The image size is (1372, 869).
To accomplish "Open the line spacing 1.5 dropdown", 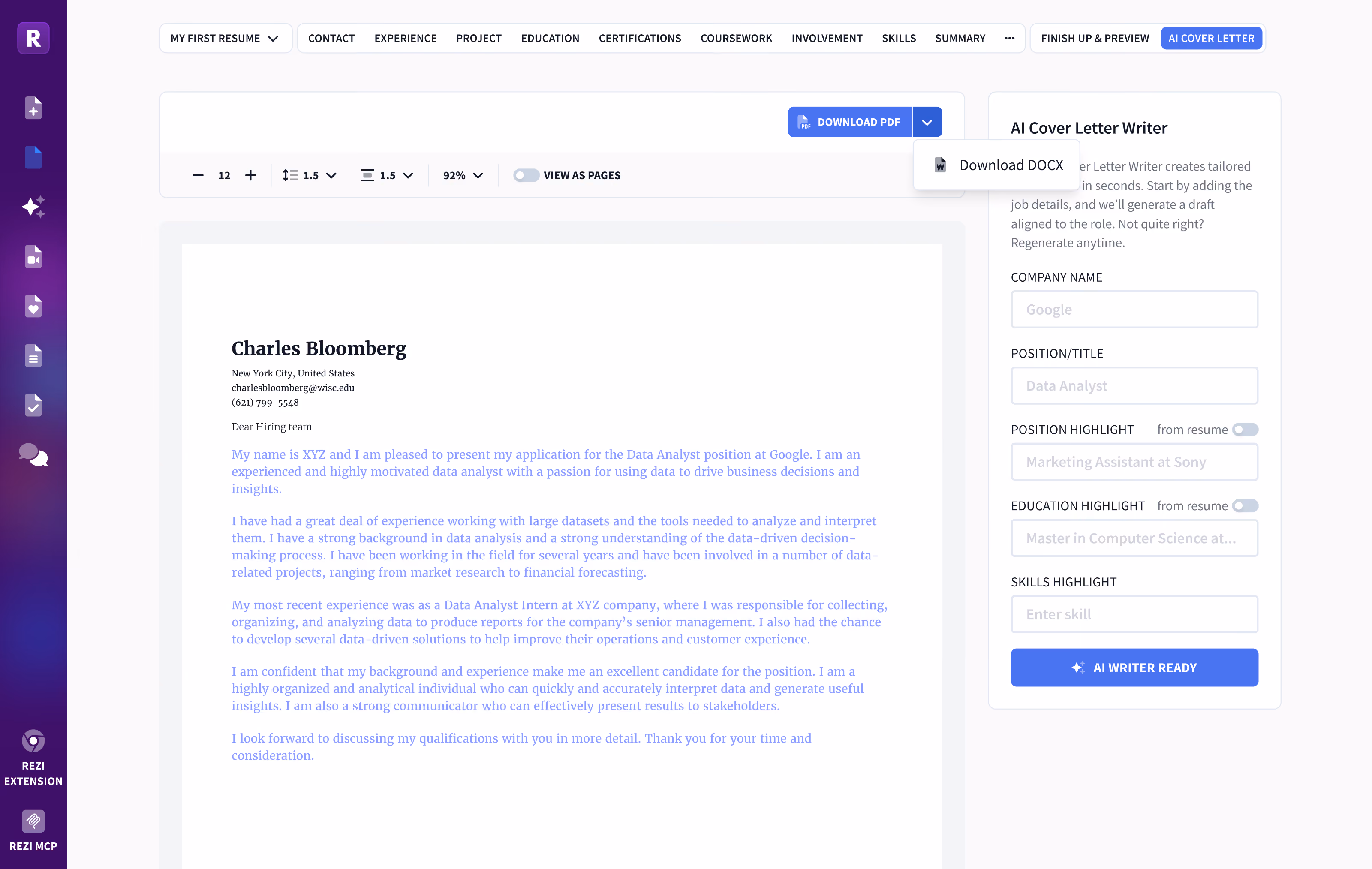I will 310,175.
